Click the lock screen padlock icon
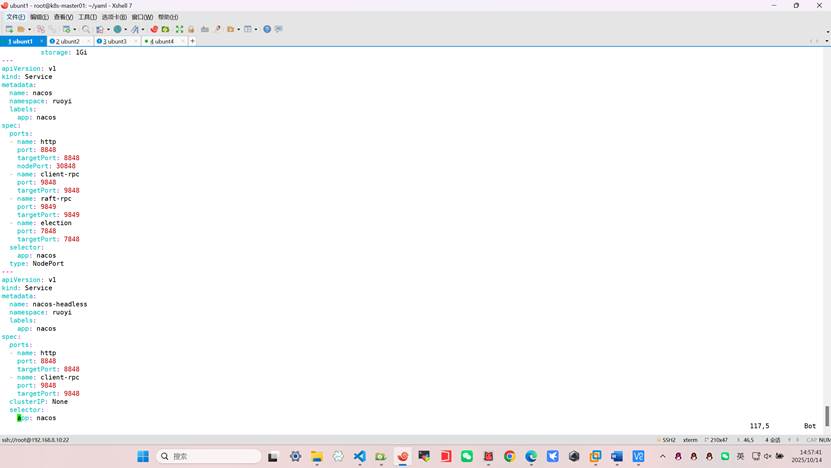The height and width of the screenshot is (468, 831). click(x=191, y=29)
